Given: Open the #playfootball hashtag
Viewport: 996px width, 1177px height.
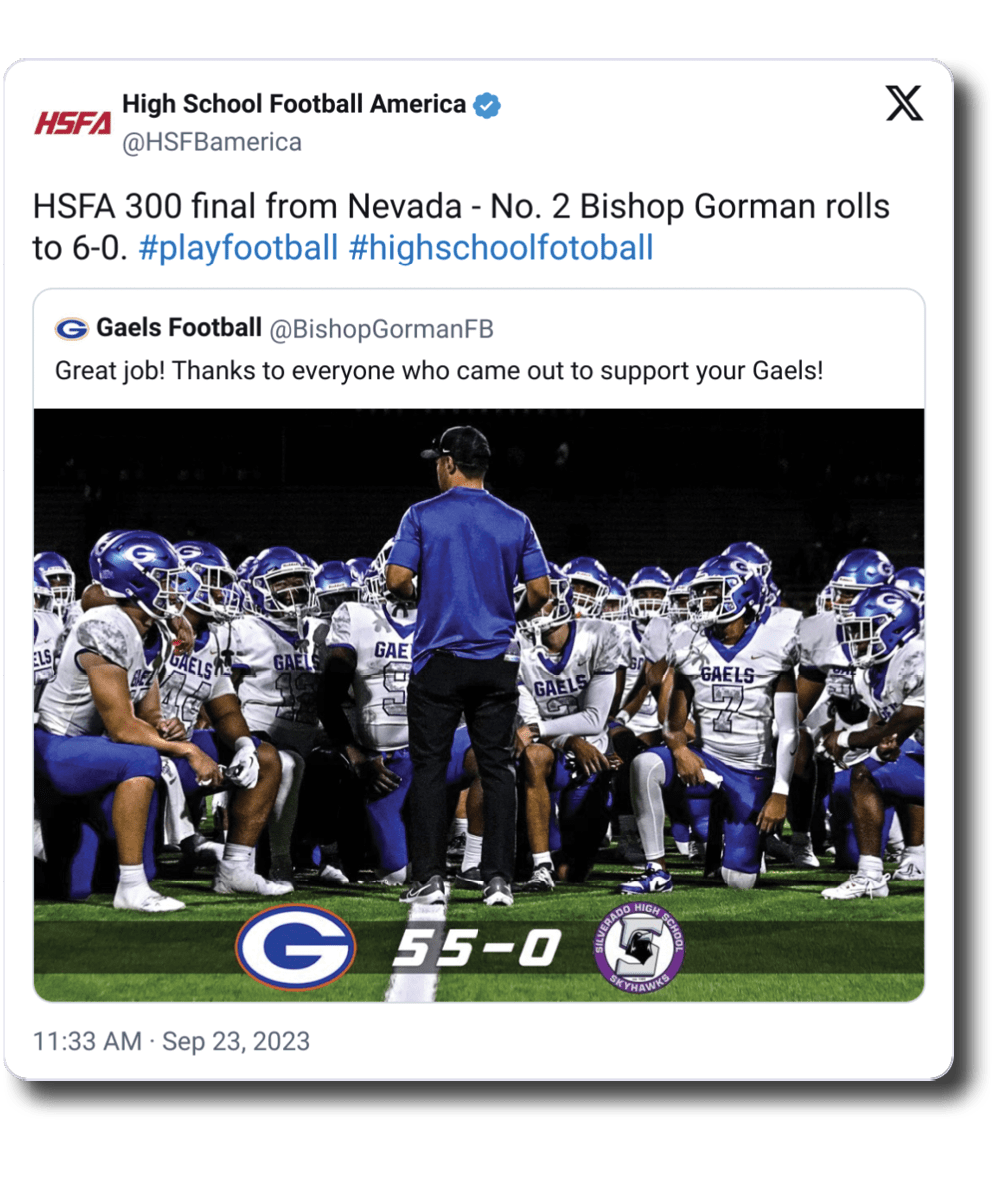Looking at the screenshot, I should coord(238,247).
